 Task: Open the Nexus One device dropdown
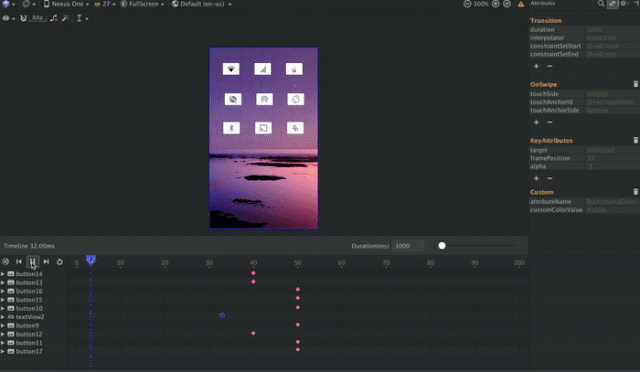66,4
